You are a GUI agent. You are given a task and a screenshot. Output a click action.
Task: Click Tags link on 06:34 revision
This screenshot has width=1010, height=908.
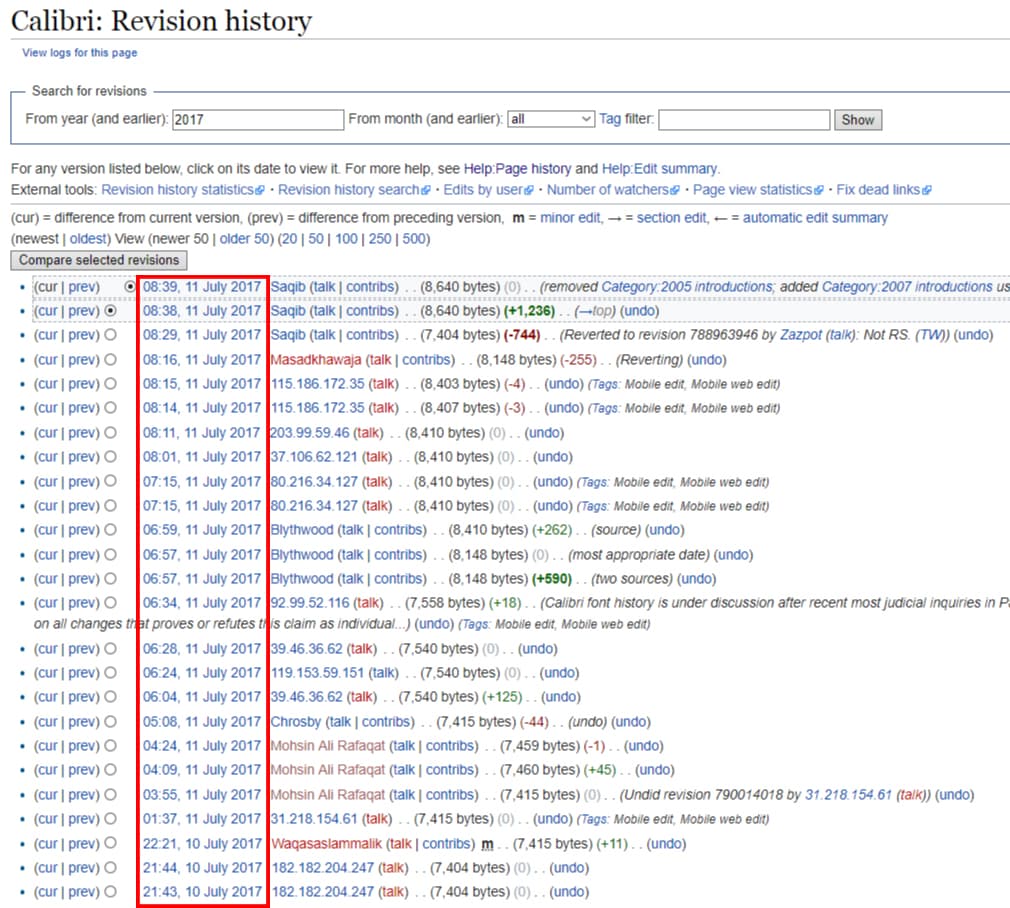coord(477,625)
